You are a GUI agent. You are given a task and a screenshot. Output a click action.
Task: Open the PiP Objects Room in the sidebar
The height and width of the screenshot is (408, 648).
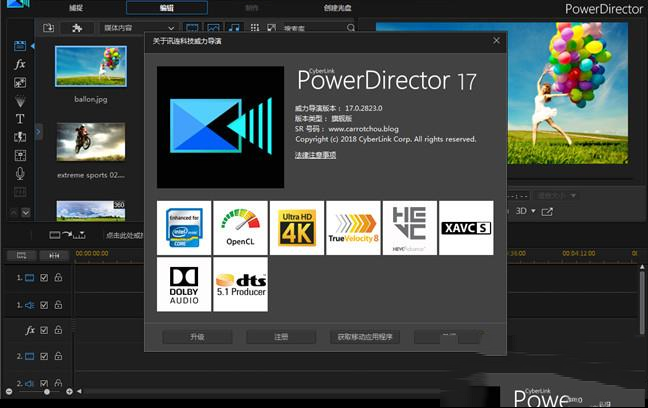tap(19, 83)
